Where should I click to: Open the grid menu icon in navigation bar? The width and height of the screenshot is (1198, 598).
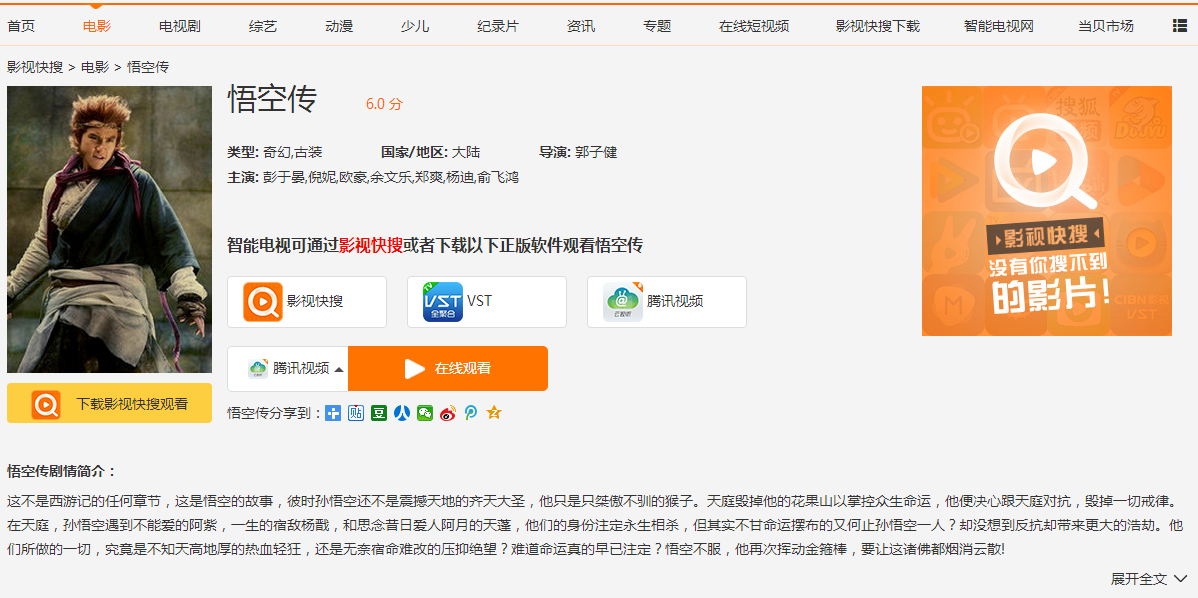[x=1179, y=26]
